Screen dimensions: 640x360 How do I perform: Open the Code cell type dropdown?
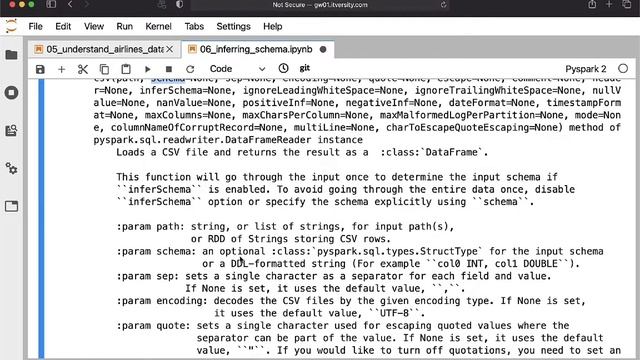(237, 69)
